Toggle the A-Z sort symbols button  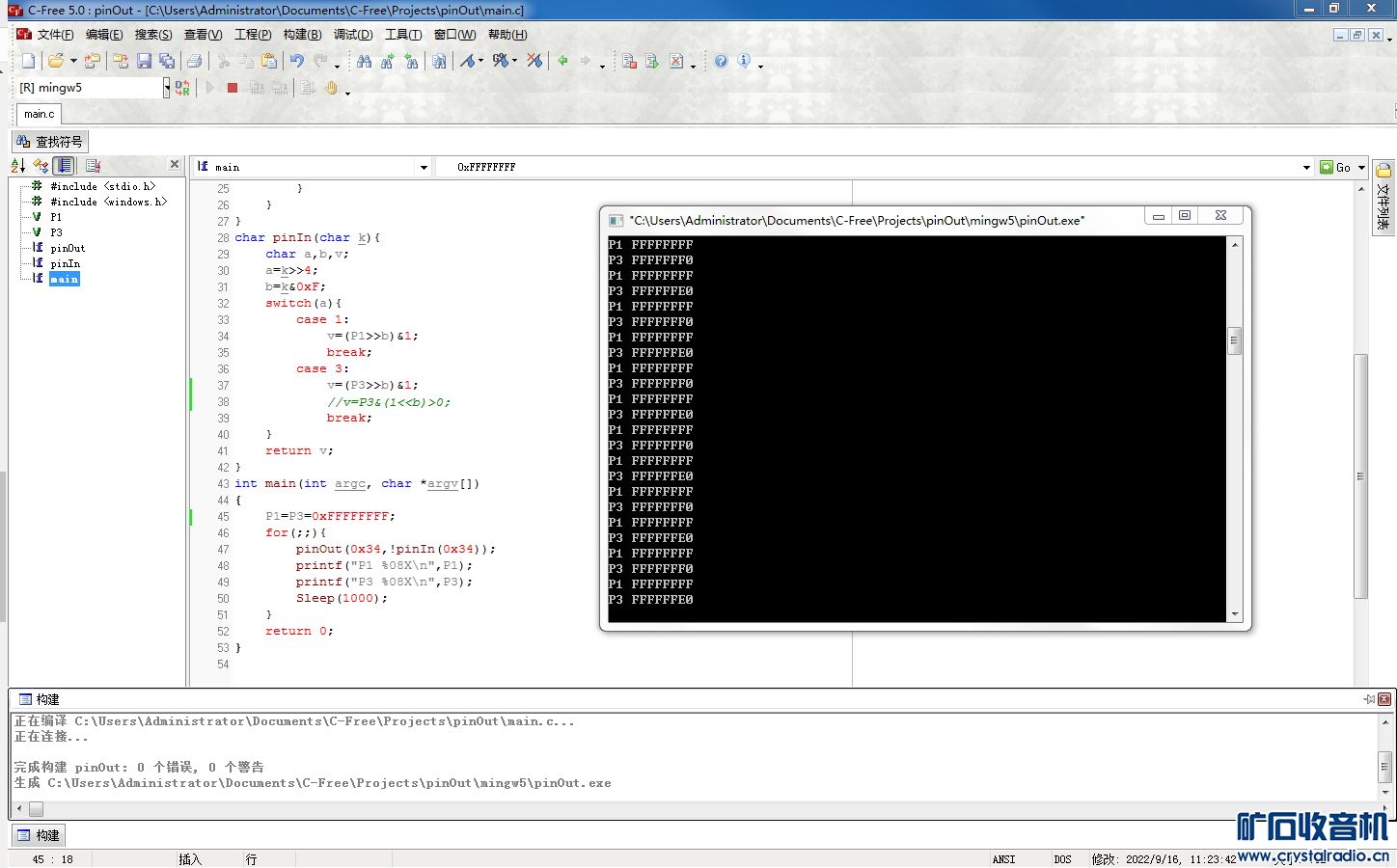coord(18,166)
